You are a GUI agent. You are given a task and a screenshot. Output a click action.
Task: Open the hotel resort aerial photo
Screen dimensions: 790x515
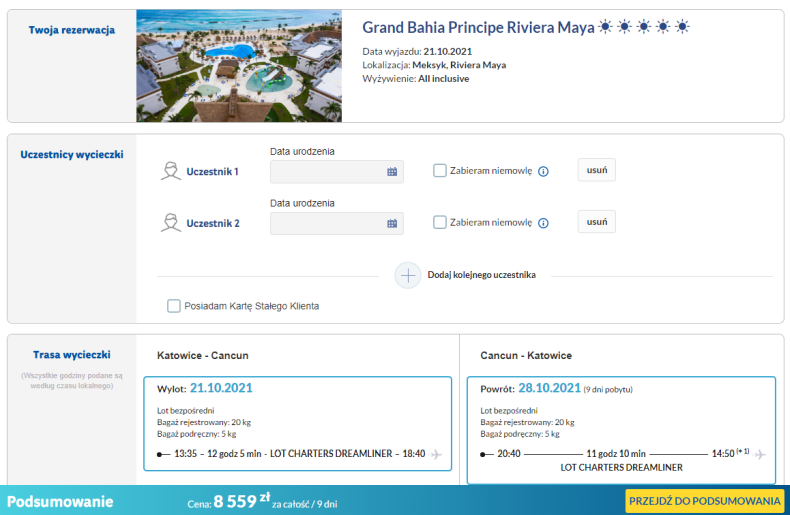239,66
